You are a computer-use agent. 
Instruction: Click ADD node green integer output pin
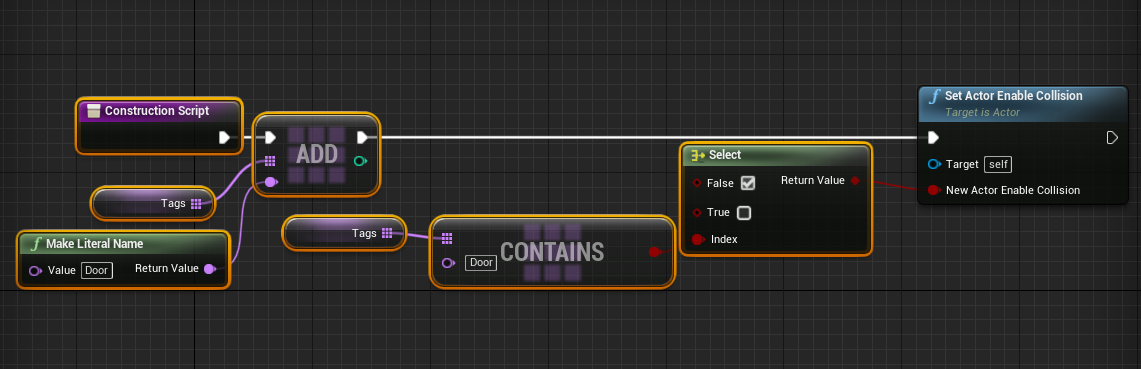point(360,161)
